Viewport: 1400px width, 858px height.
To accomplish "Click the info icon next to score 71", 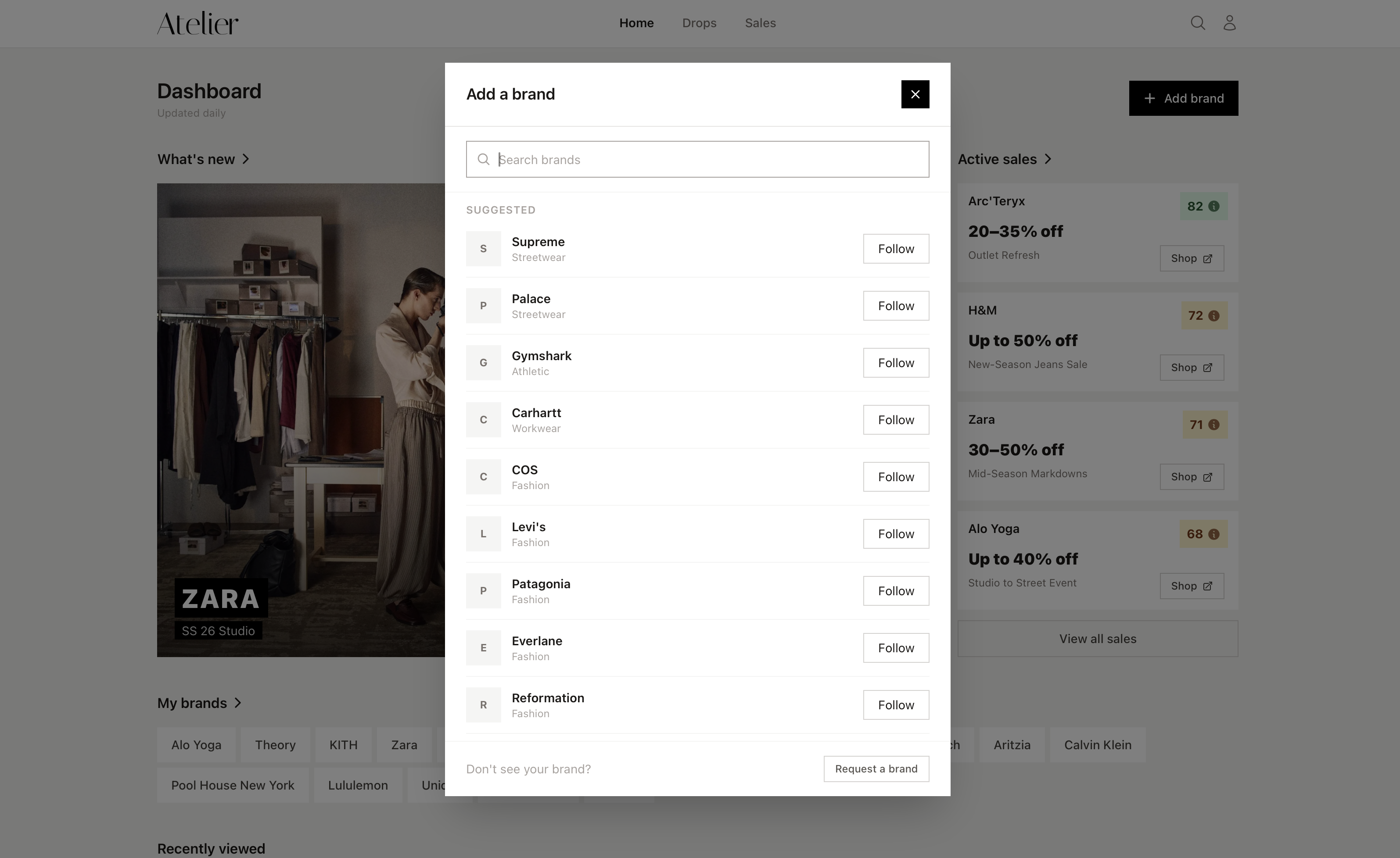I will [x=1213, y=425].
